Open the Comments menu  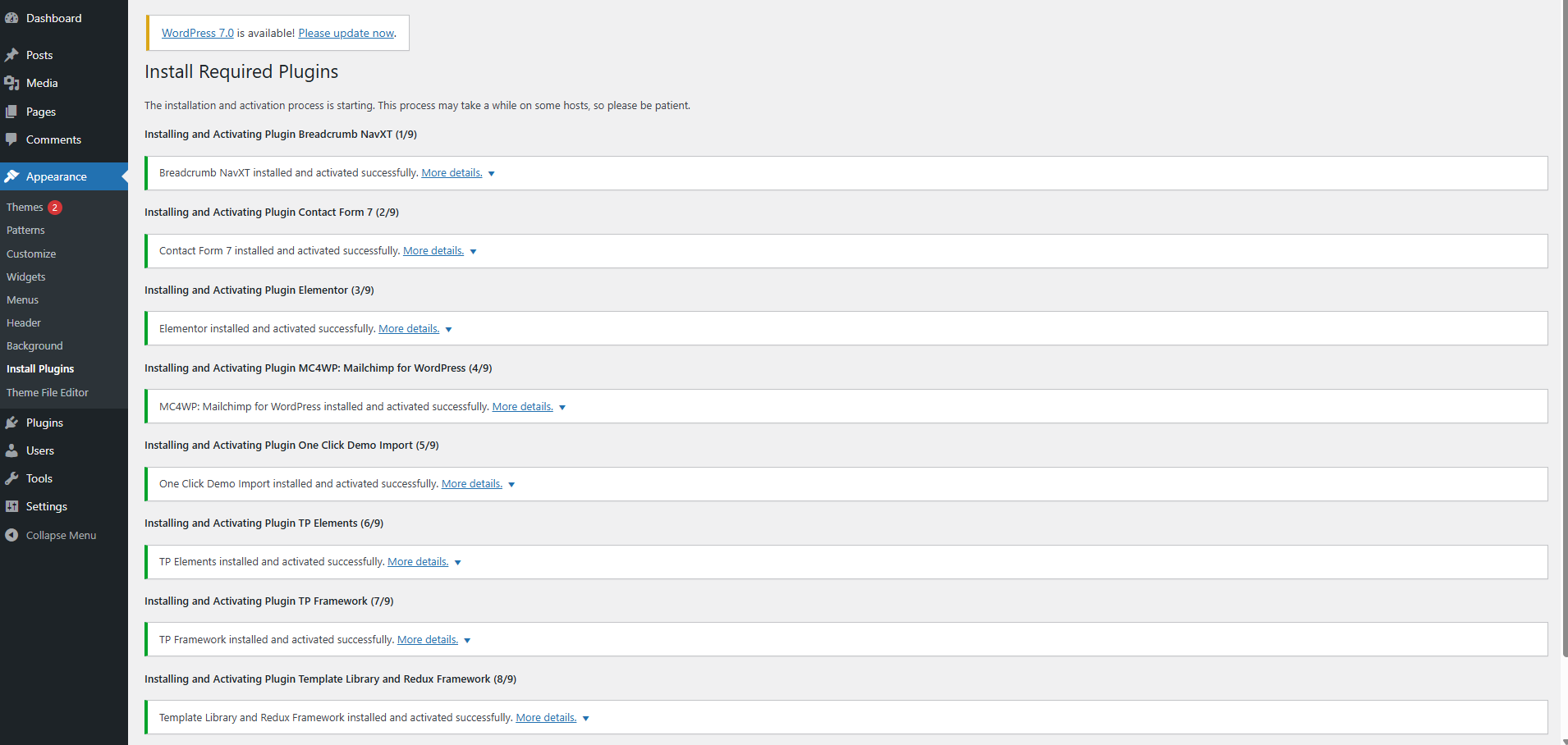[64, 139]
